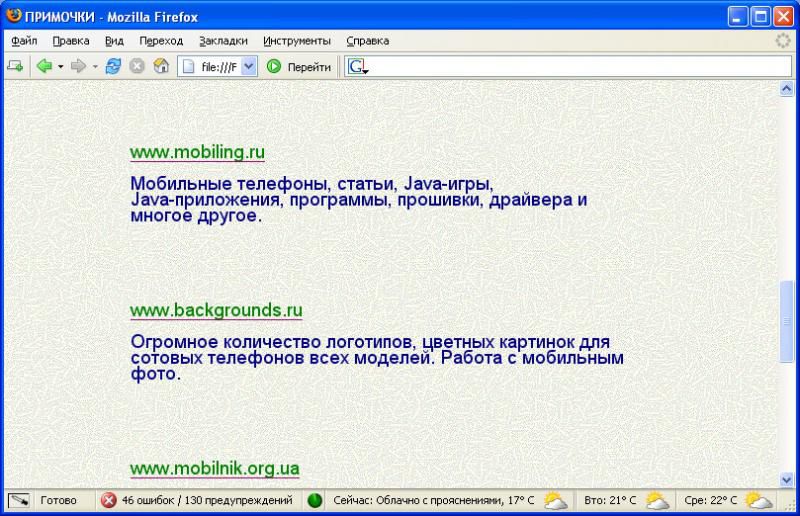Open the Back button history dropdown arrow

[60, 67]
